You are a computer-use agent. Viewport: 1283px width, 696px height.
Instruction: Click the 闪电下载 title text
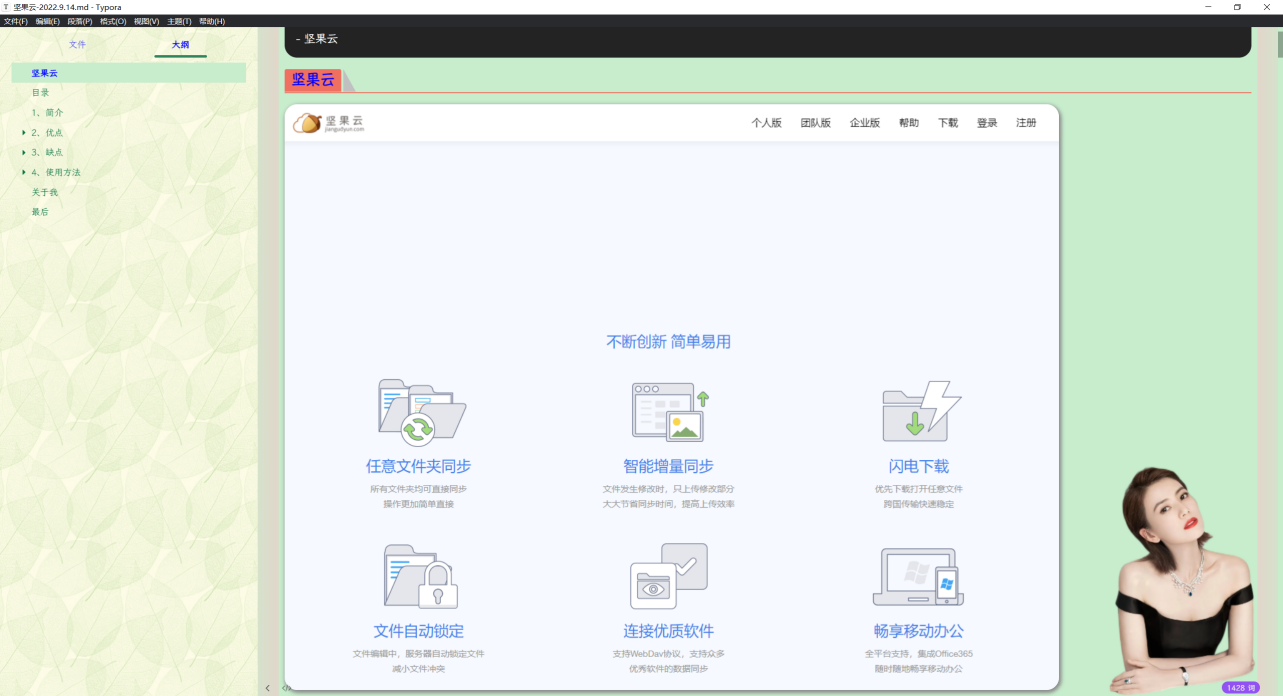[919, 466]
